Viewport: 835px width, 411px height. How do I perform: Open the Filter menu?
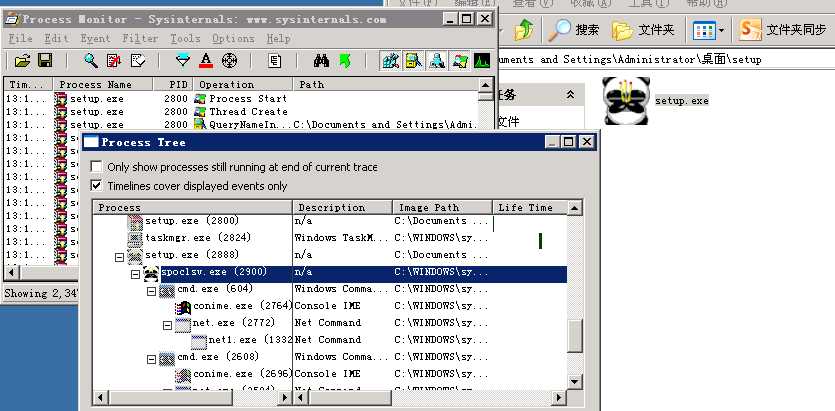[x=140, y=38]
